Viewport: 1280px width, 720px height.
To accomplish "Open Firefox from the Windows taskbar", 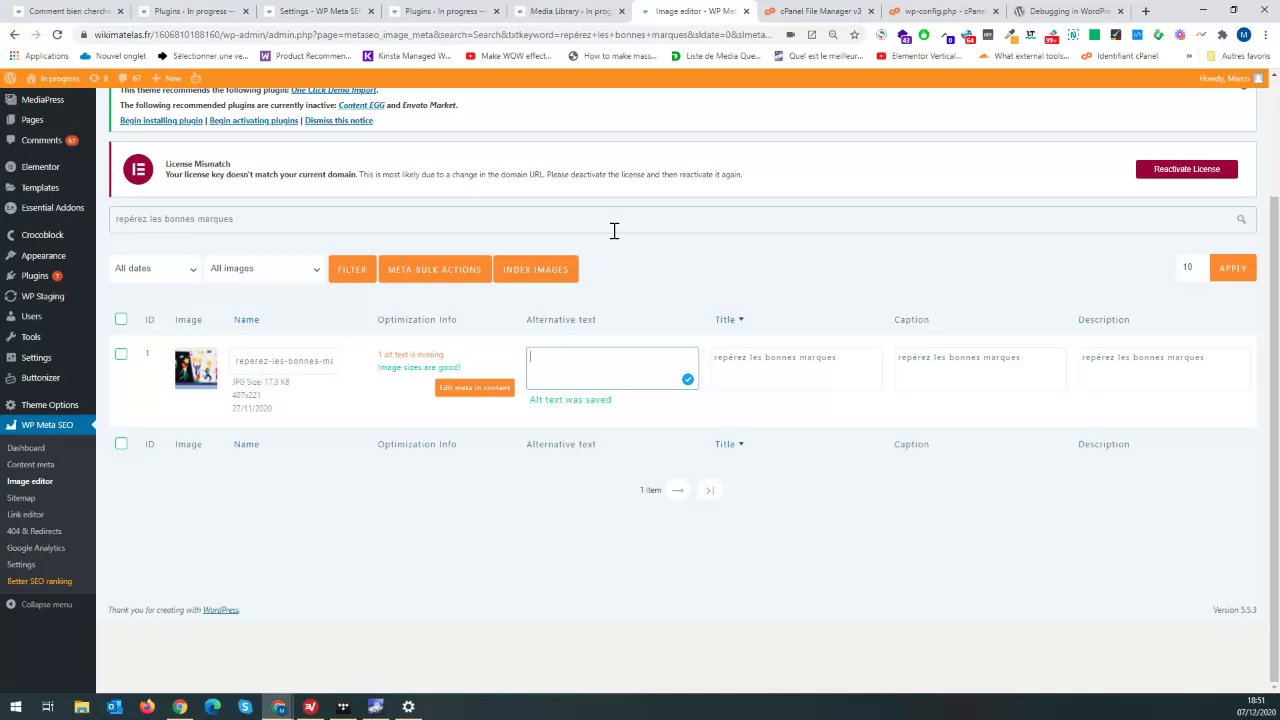I will click(x=147, y=707).
